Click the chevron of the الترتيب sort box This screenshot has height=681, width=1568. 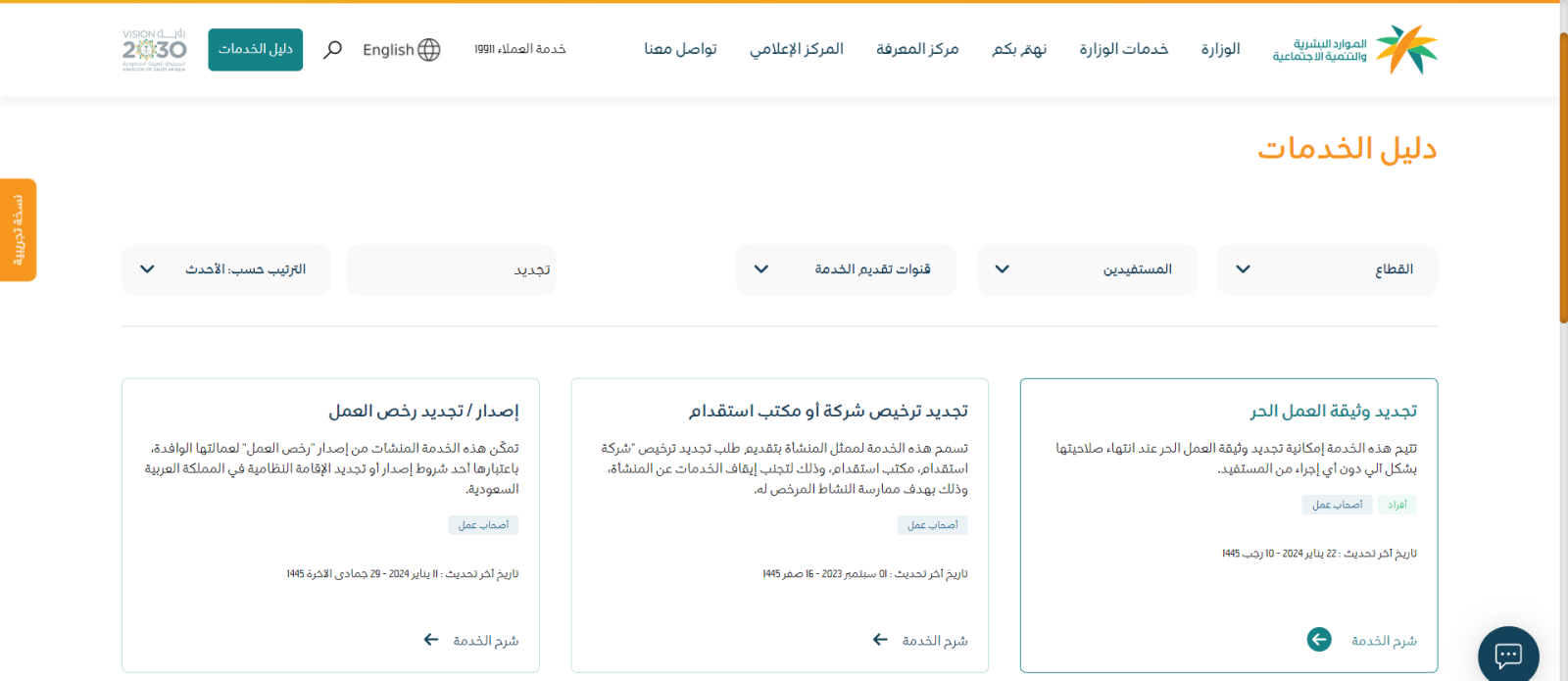[x=147, y=269]
